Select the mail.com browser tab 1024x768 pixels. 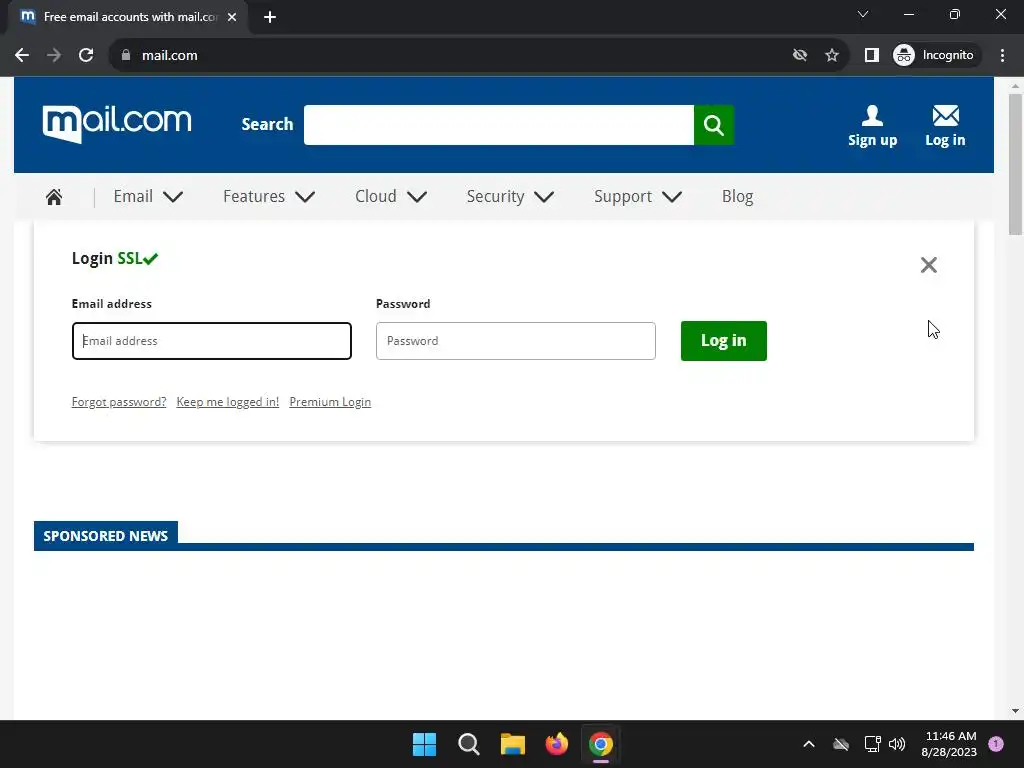click(x=129, y=17)
